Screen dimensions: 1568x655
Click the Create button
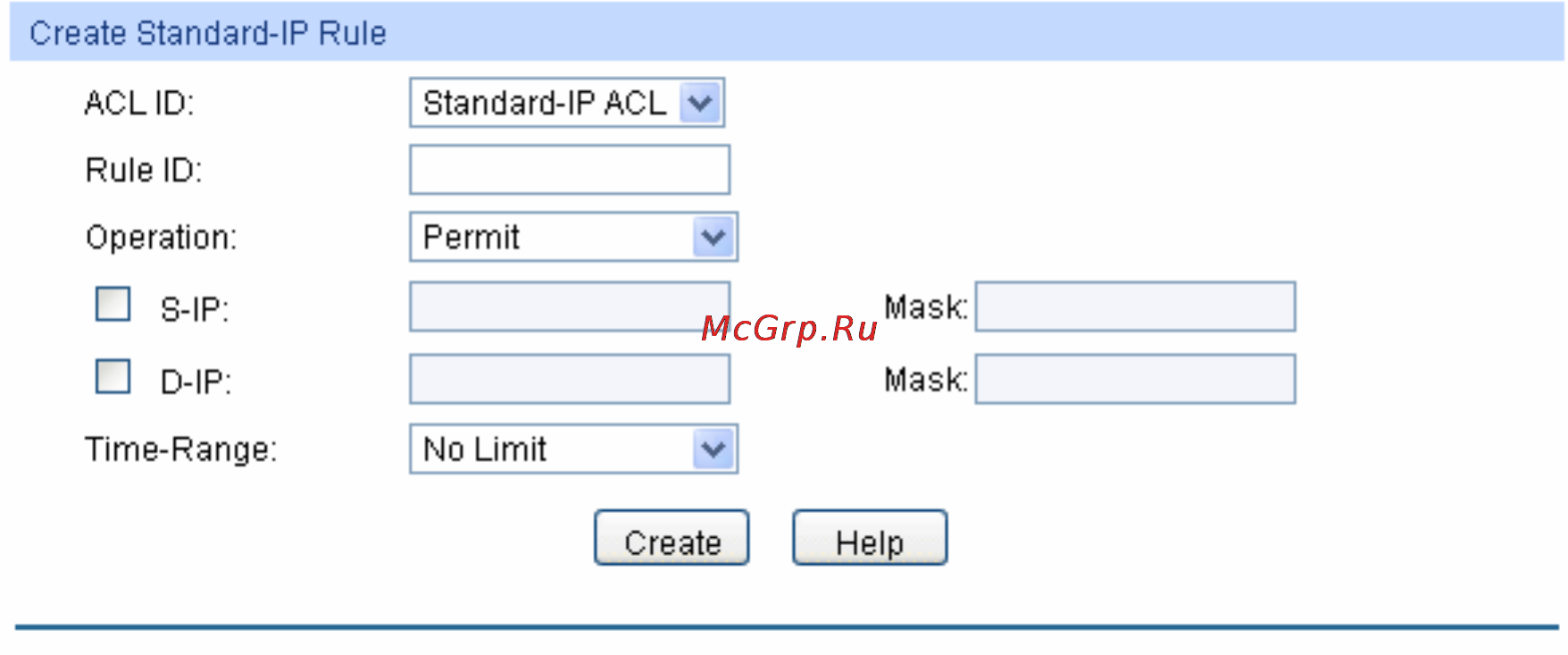(671, 538)
